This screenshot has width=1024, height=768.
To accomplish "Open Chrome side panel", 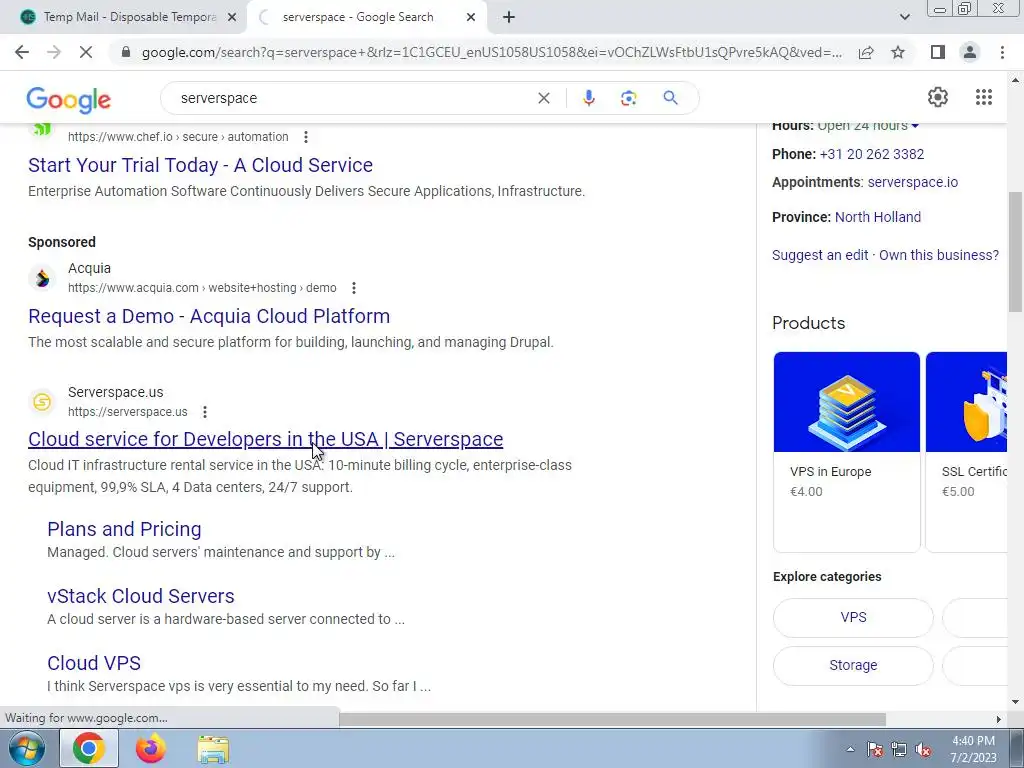I will click(938, 52).
